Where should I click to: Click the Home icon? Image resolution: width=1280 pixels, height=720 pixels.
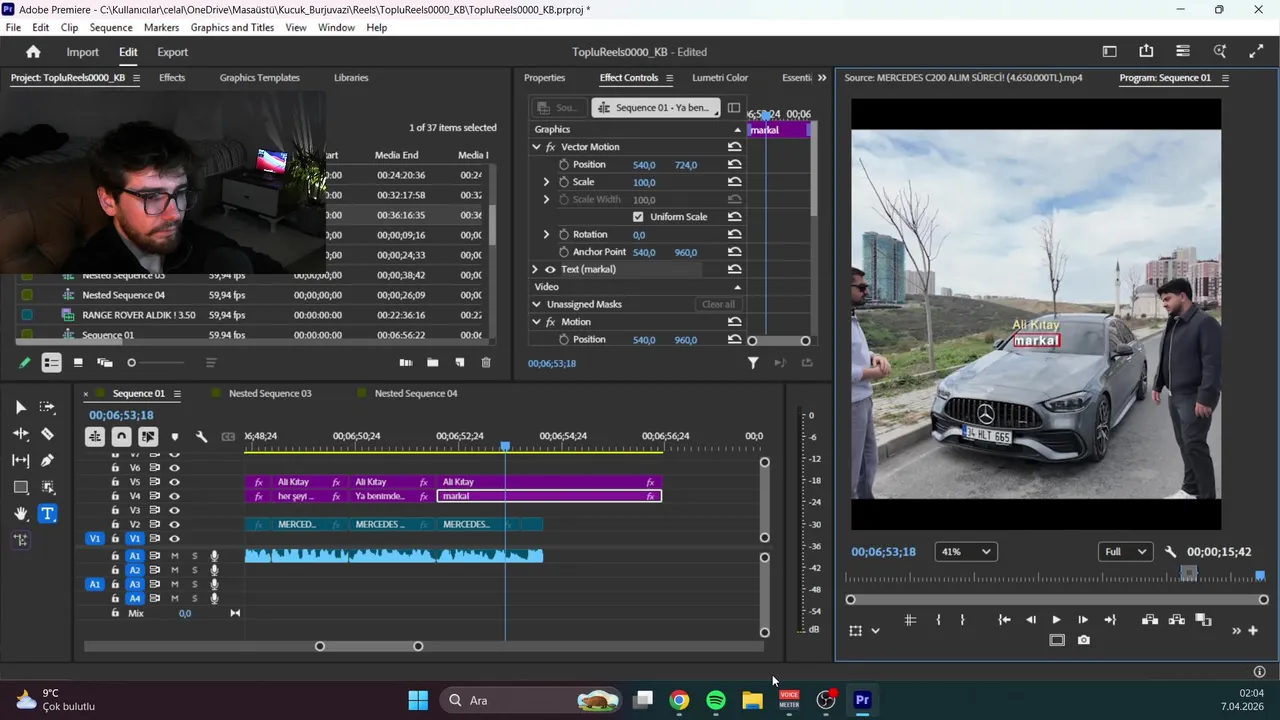33,52
